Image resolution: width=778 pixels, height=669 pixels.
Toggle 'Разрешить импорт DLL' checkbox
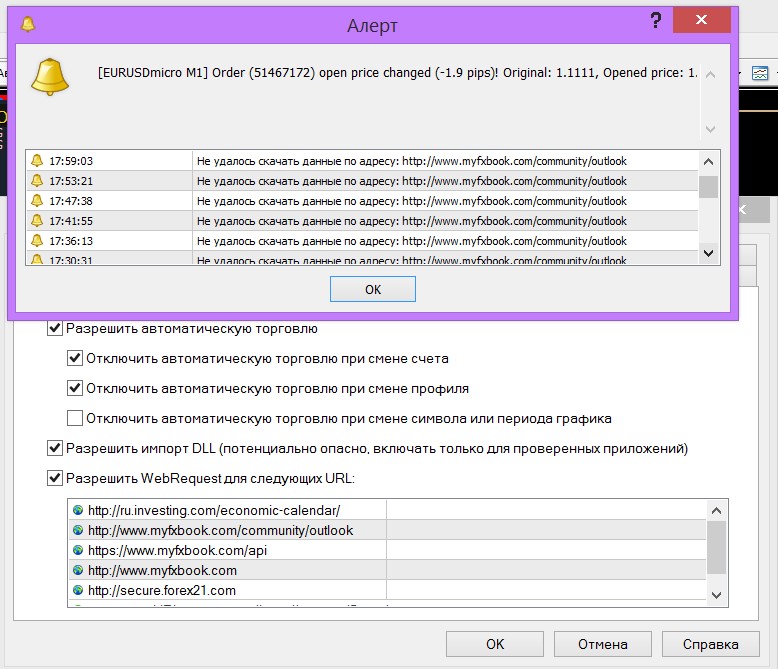tap(55, 448)
